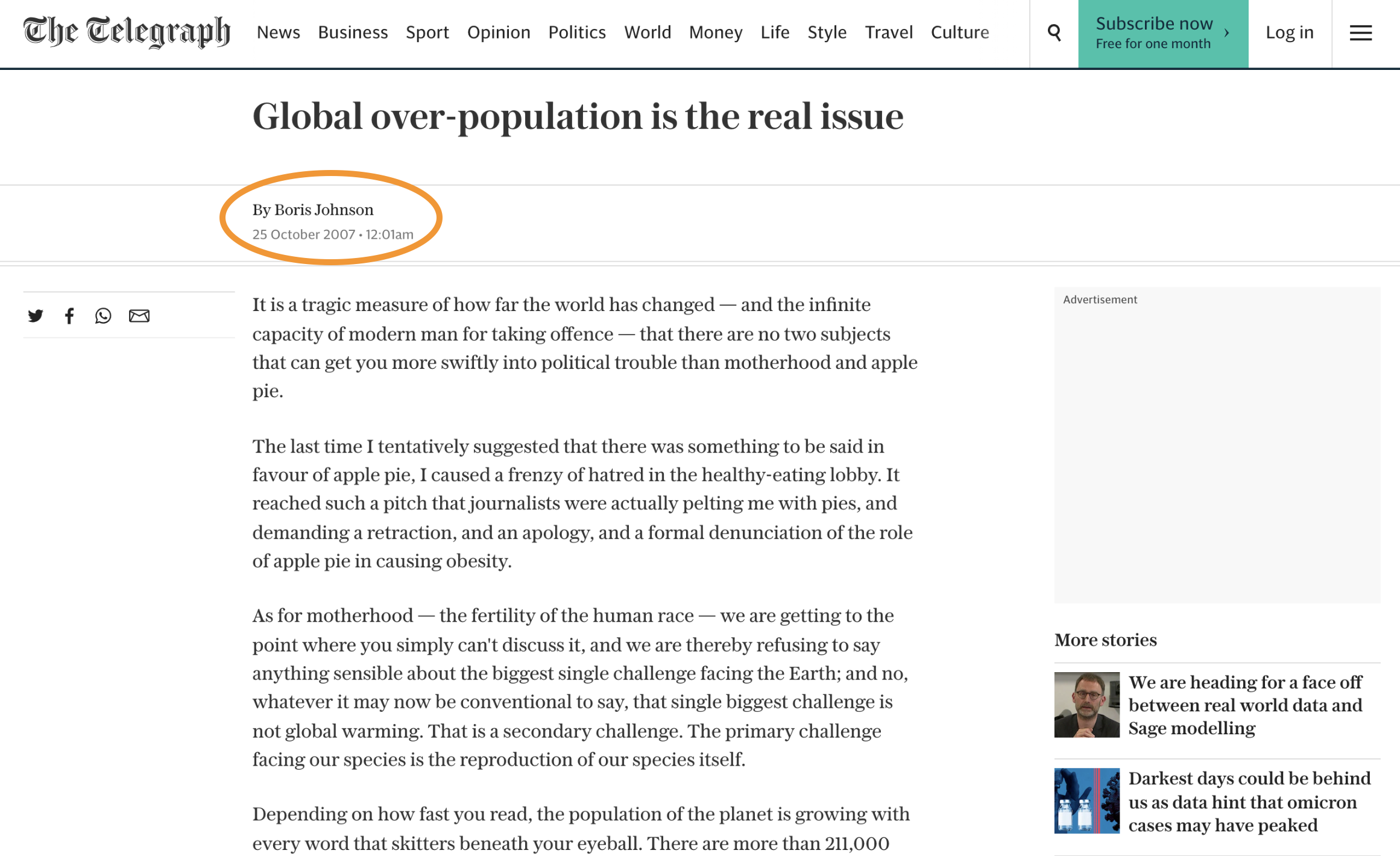Click the Subscribe now chevron arrow
This screenshot has height=856, width=1400.
click(x=1226, y=33)
